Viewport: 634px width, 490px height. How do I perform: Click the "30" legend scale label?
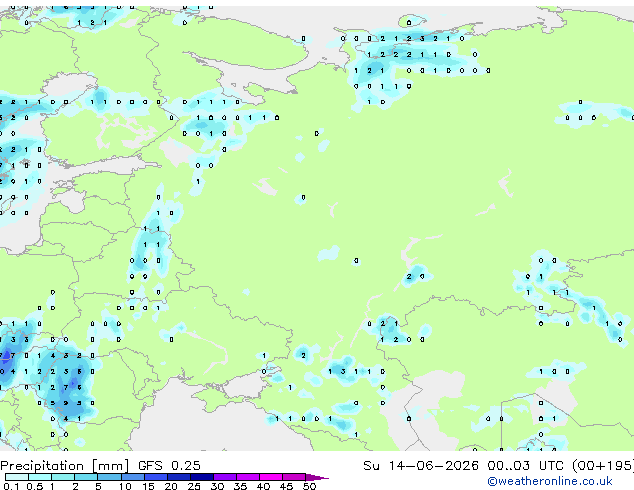(x=217, y=486)
